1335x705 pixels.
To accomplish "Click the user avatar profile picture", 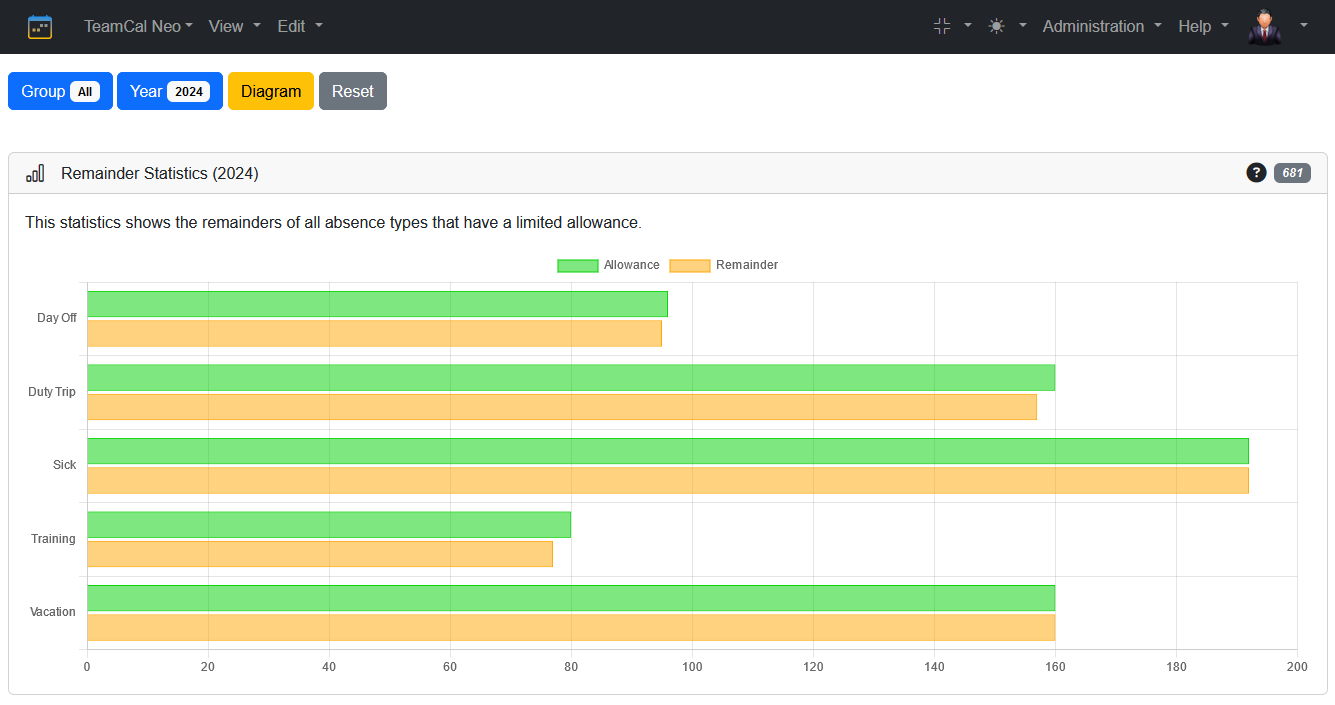I will point(1264,27).
